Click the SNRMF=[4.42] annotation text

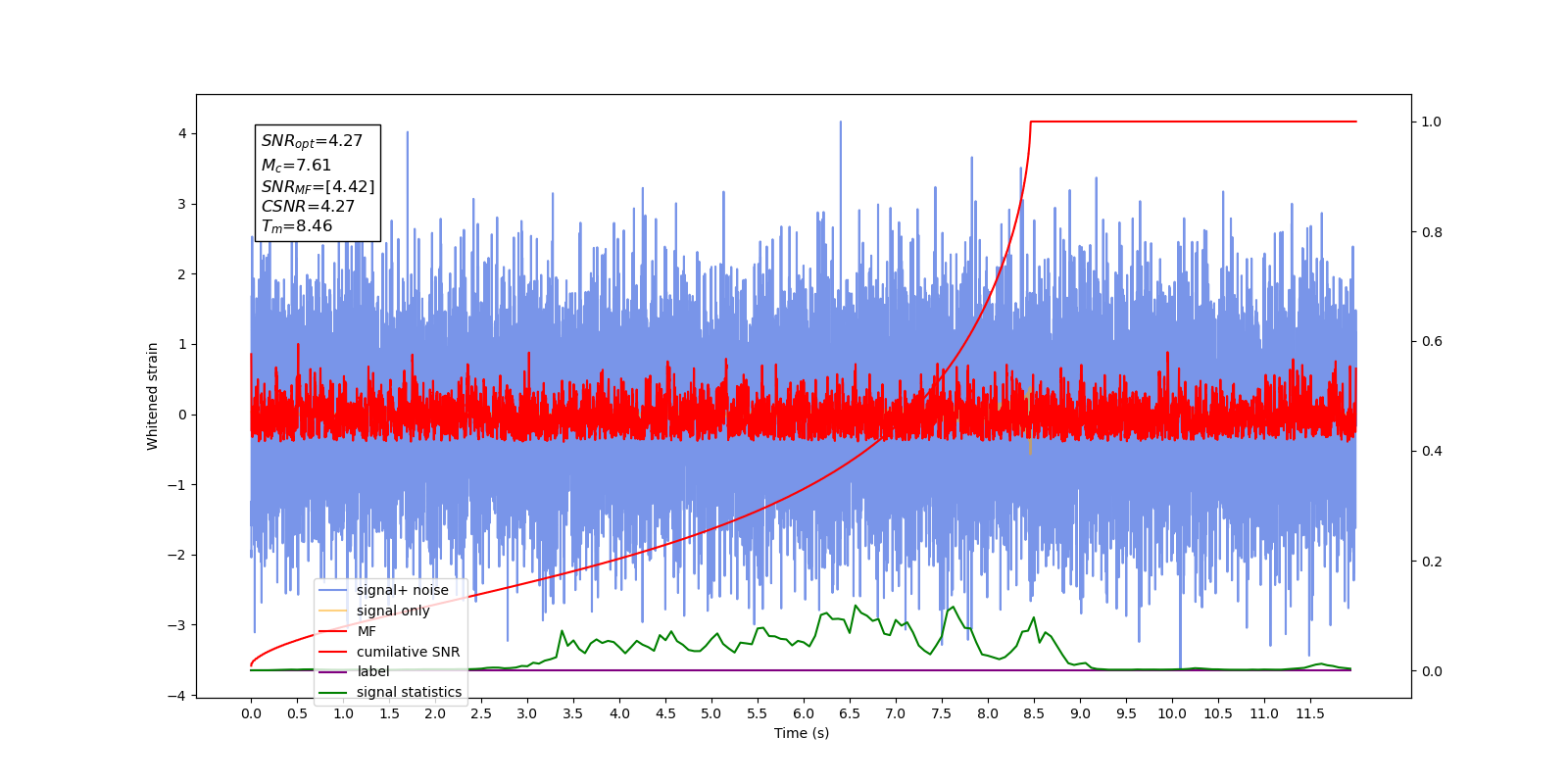pyautogui.click(x=318, y=186)
